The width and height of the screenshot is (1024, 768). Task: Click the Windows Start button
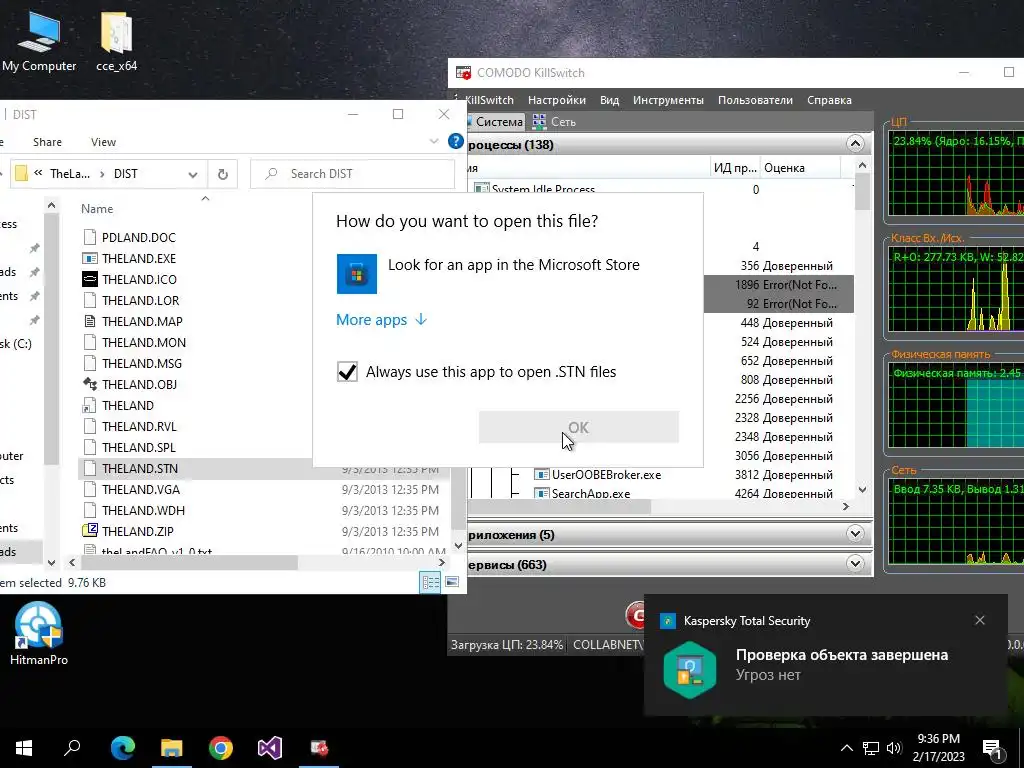(x=24, y=748)
